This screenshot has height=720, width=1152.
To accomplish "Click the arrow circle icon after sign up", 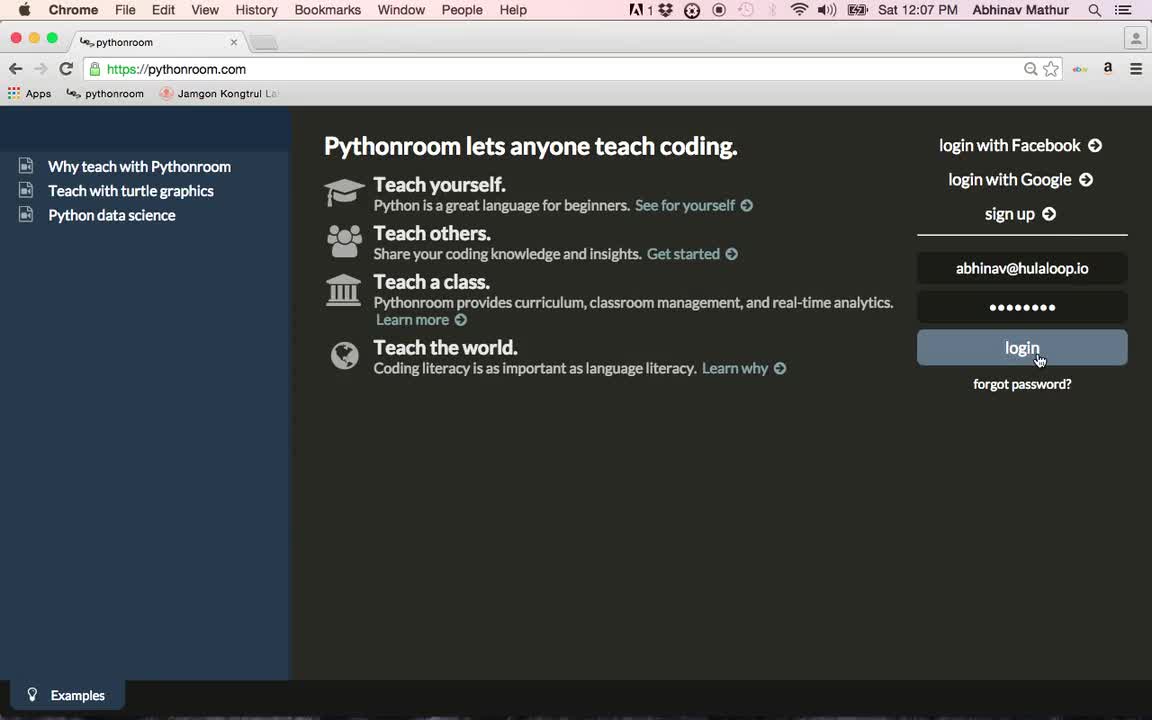I will 1049,214.
